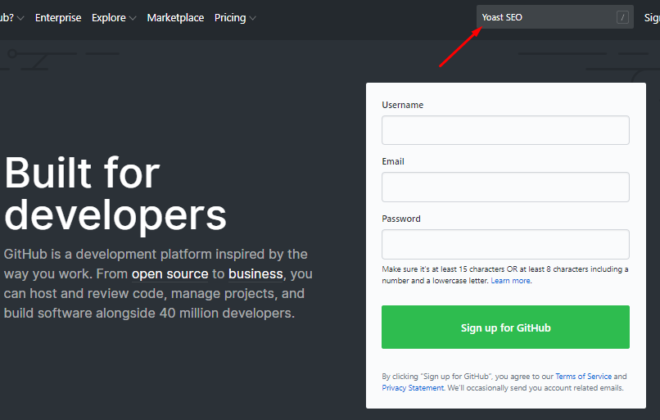The width and height of the screenshot is (660, 420).
Task: Expand the Pricing dropdown menu
Action: pyautogui.click(x=235, y=18)
